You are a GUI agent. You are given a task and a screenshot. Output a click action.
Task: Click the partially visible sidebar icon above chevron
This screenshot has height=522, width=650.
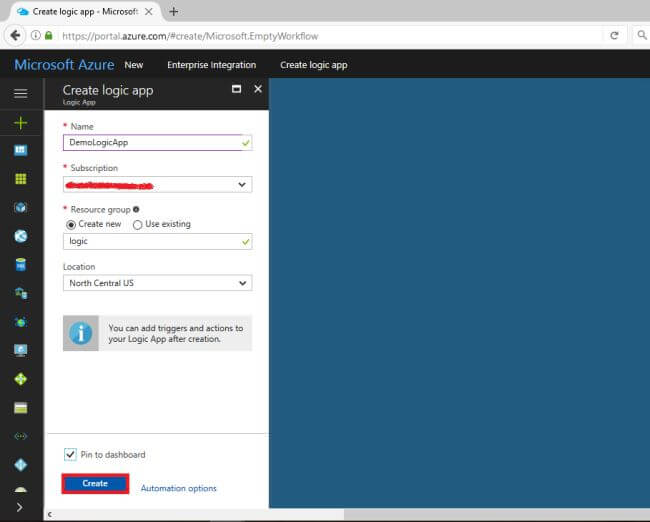click(x=20, y=489)
